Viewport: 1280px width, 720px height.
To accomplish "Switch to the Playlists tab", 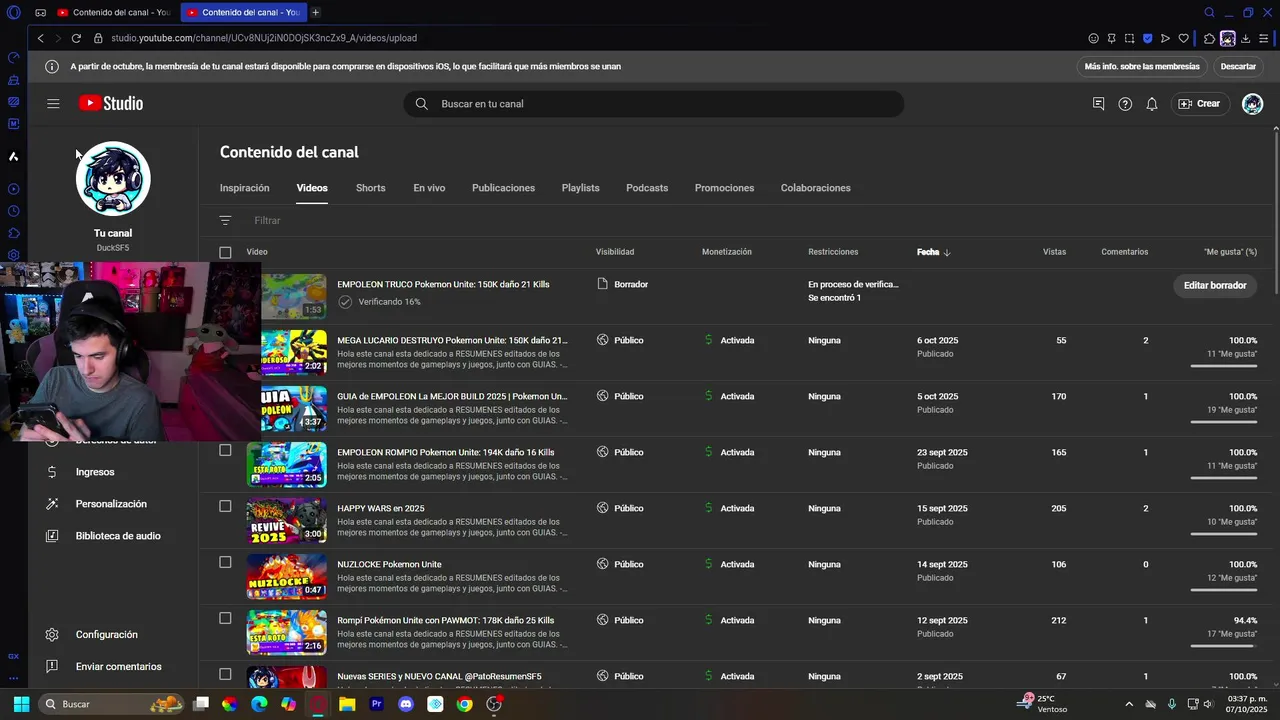I will click(x=580, y=188).
